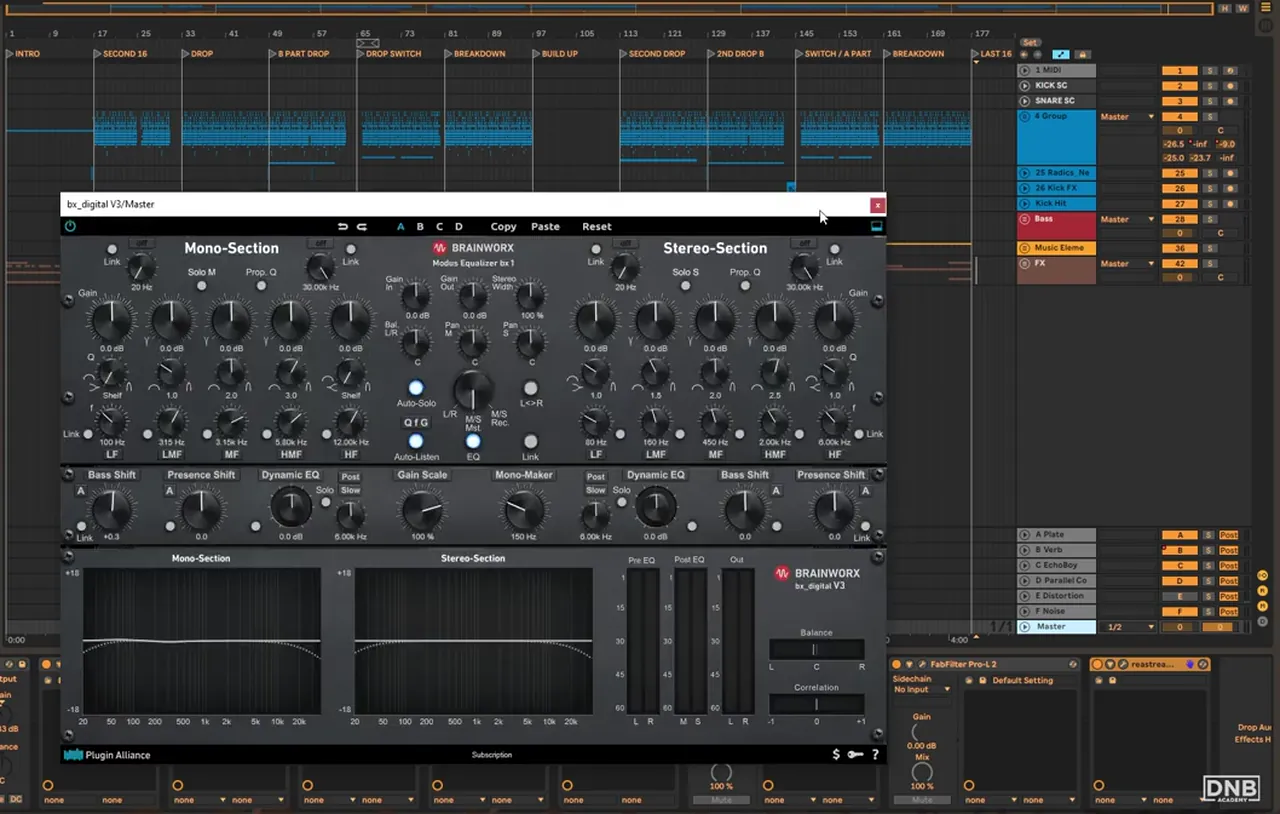This screenshot has width=1280, height=814.
Task: Collapse the Bass group track
Action: pyautogui.click(x=1024, y=219)
